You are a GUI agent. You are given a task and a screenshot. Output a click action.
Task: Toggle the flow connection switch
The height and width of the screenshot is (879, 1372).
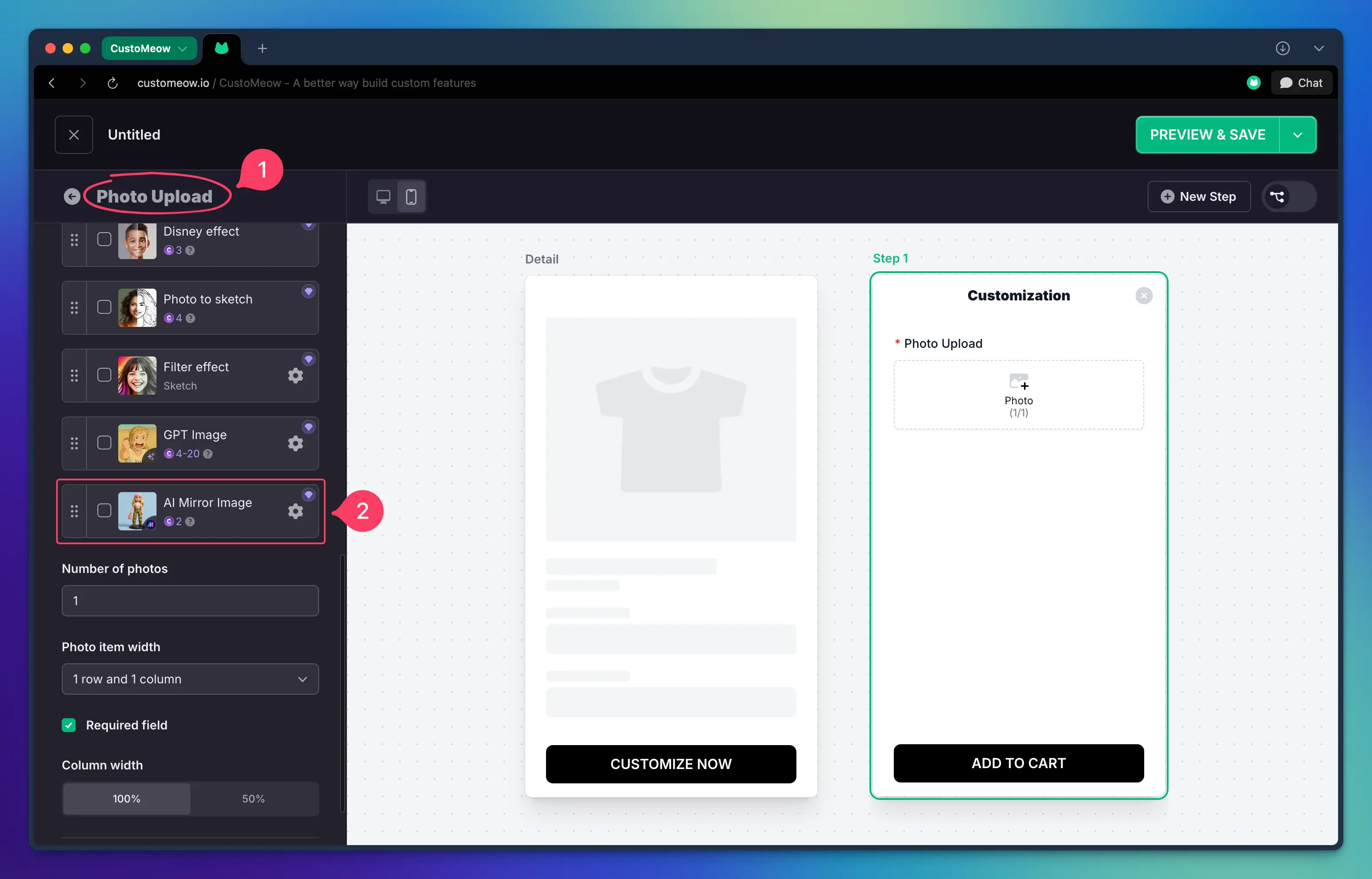point(1289,197)
